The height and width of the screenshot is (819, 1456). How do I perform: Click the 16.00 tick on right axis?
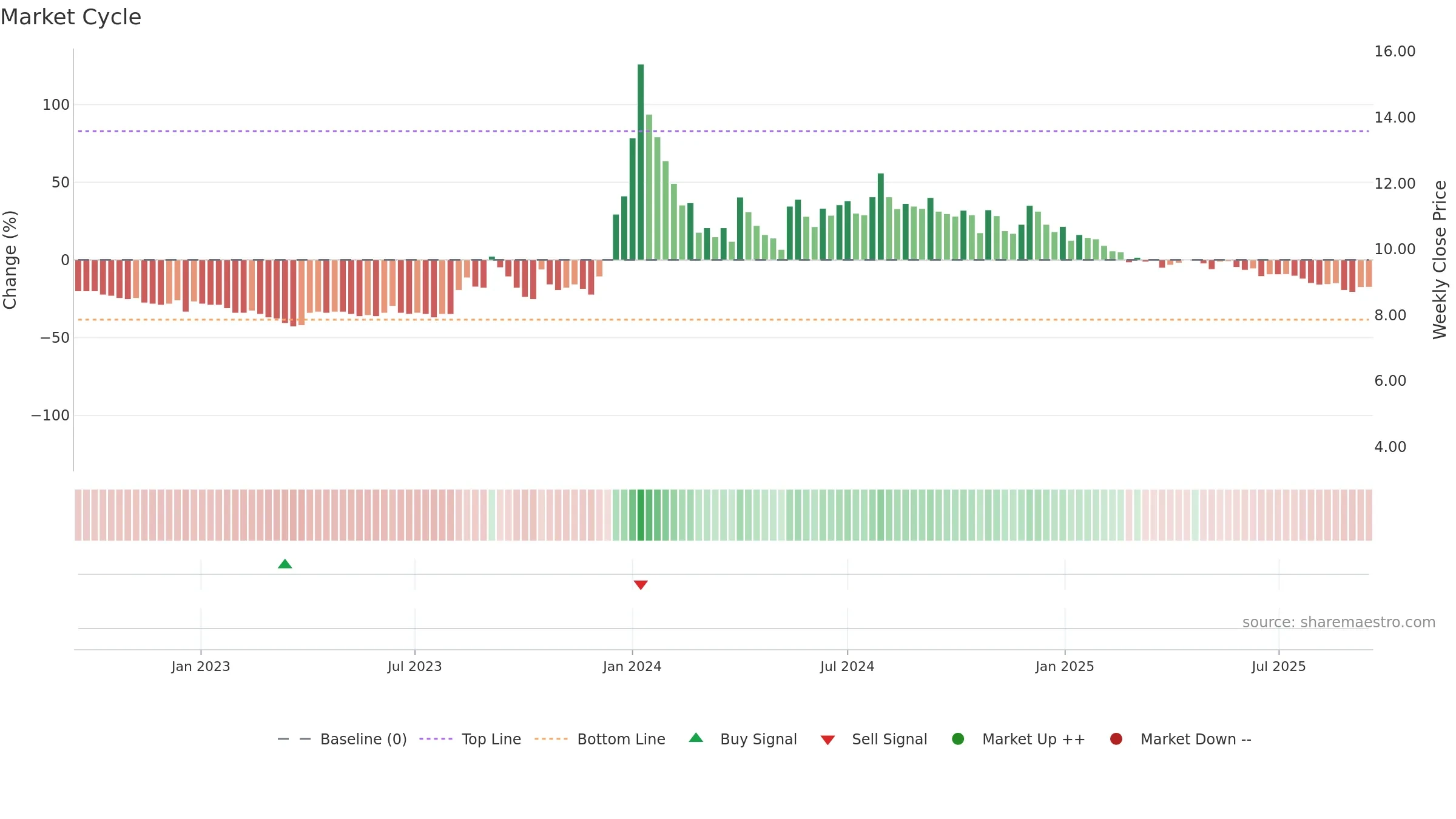point(1395,52)
